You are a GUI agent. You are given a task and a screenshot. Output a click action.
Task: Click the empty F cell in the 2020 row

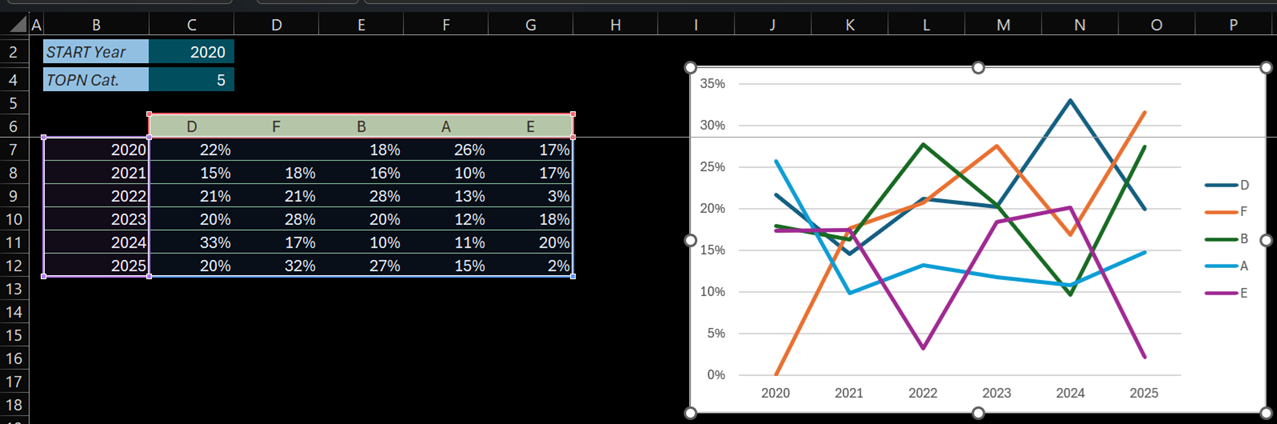coord(276,149)
